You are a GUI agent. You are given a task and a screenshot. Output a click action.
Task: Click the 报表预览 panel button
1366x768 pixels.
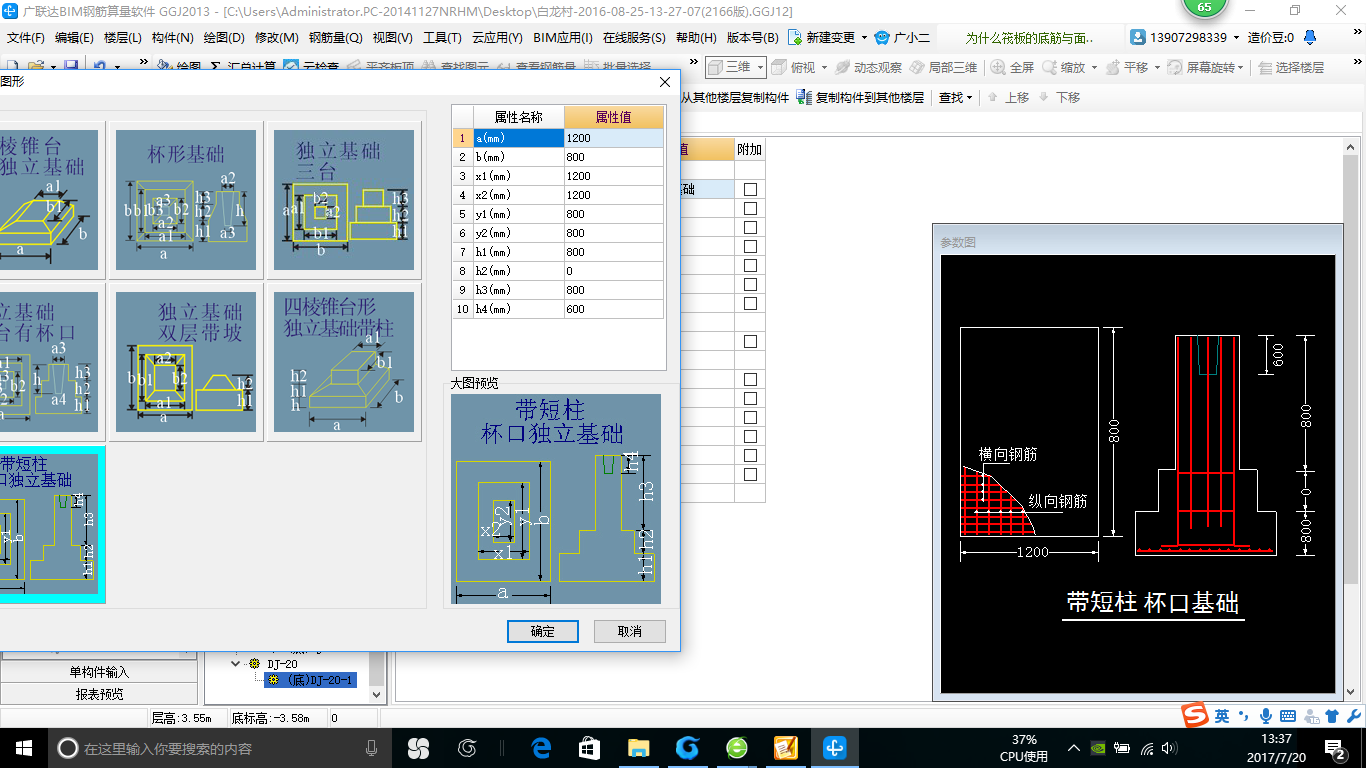click(99, 694)
